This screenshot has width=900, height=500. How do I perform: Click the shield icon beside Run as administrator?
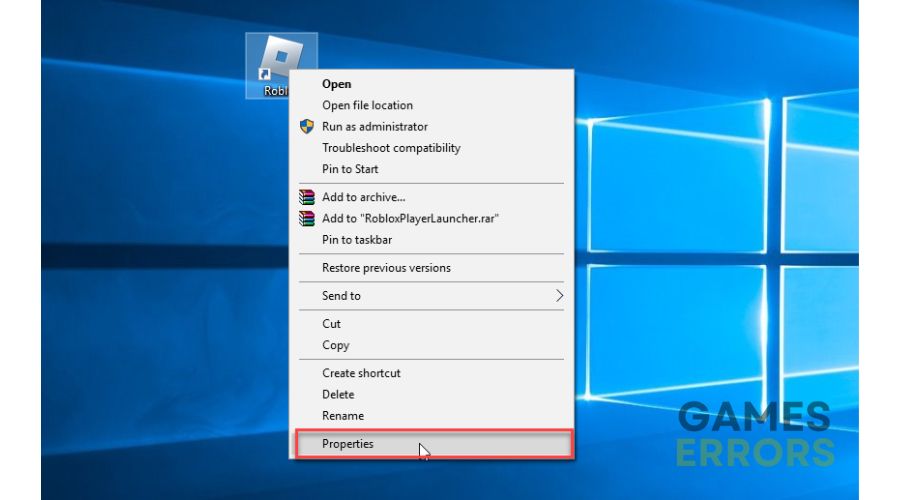307,126
